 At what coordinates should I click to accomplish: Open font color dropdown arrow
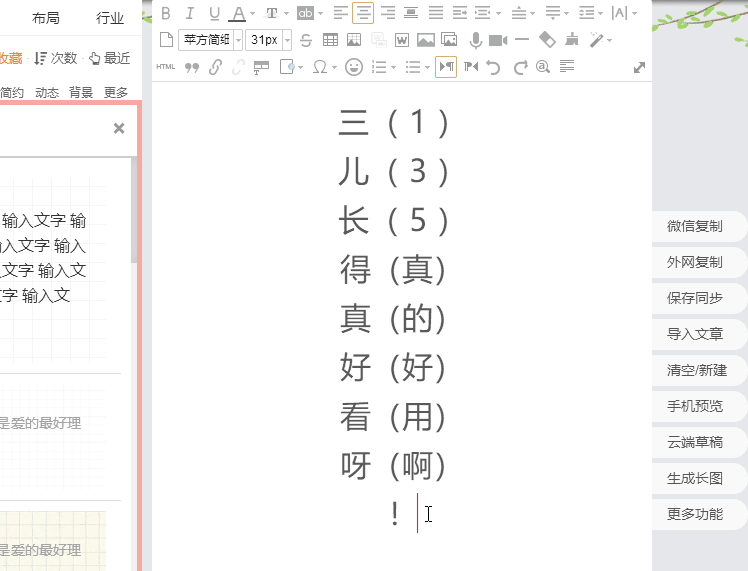(252, 13)
